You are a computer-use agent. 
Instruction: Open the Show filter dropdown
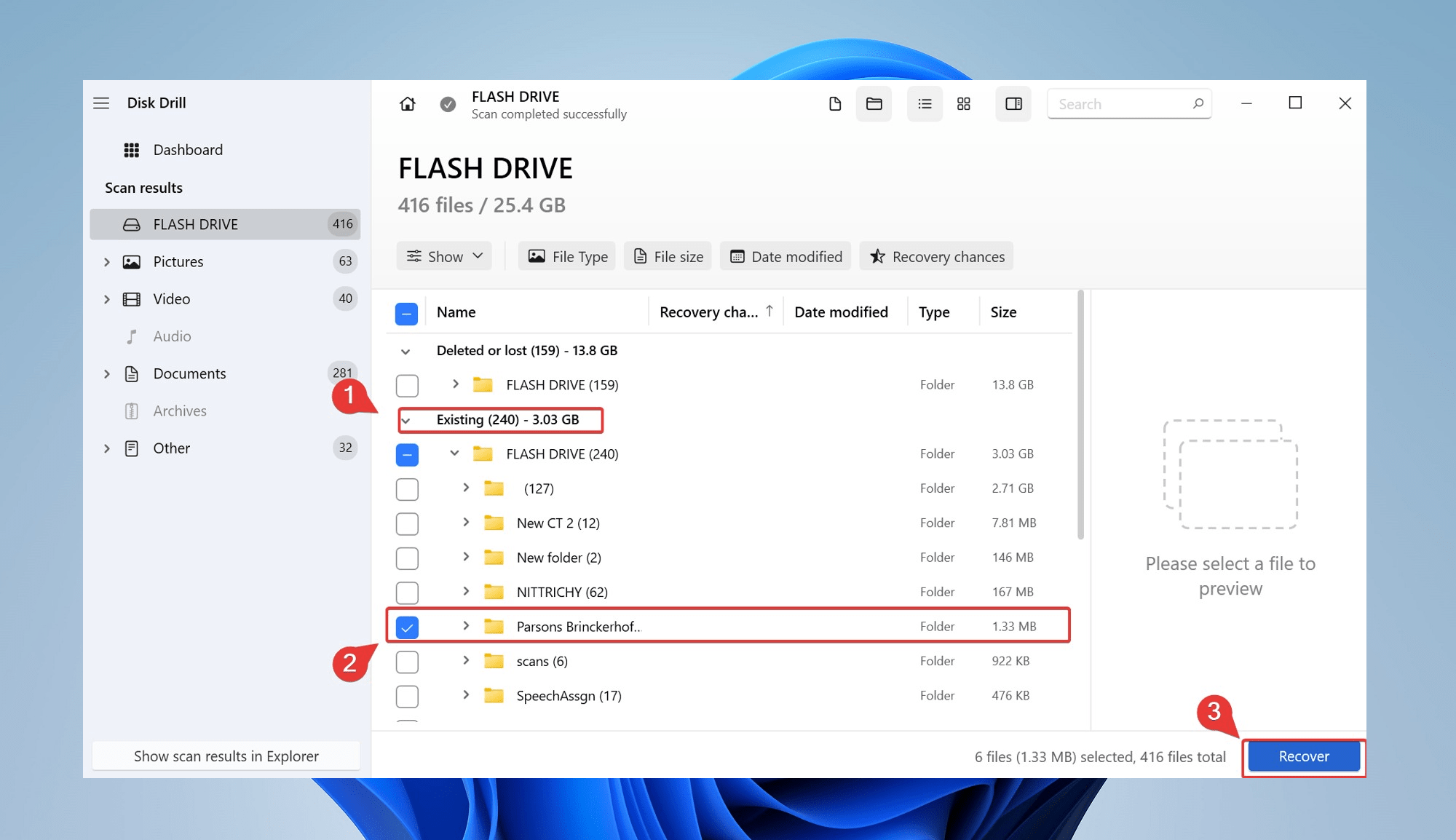pos(444,256)
